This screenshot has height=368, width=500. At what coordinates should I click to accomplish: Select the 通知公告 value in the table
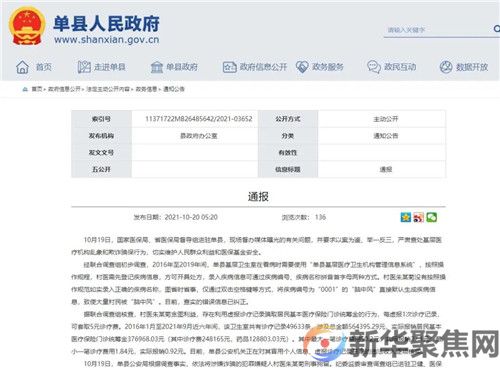point(385,136)
